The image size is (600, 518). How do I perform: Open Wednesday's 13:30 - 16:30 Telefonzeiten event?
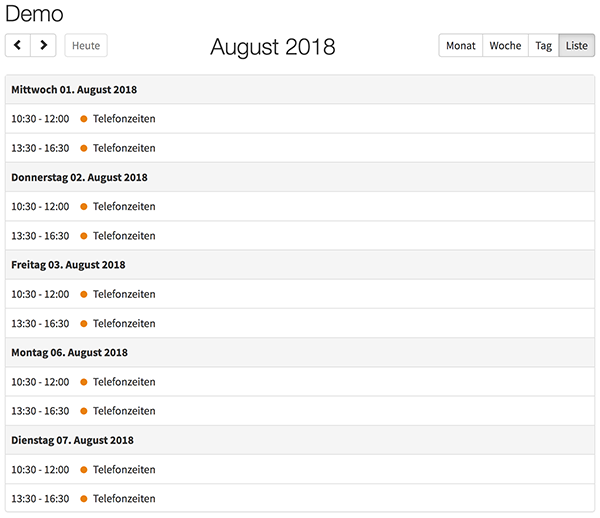coord(300,148)
